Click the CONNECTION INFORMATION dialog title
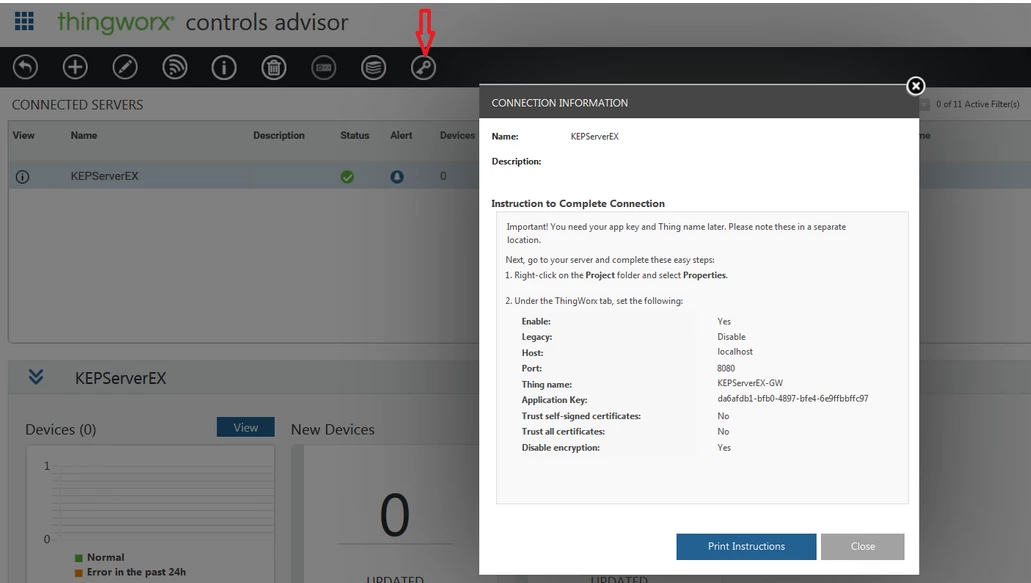This screenshot has height=583, width=1031. point(560,103)
